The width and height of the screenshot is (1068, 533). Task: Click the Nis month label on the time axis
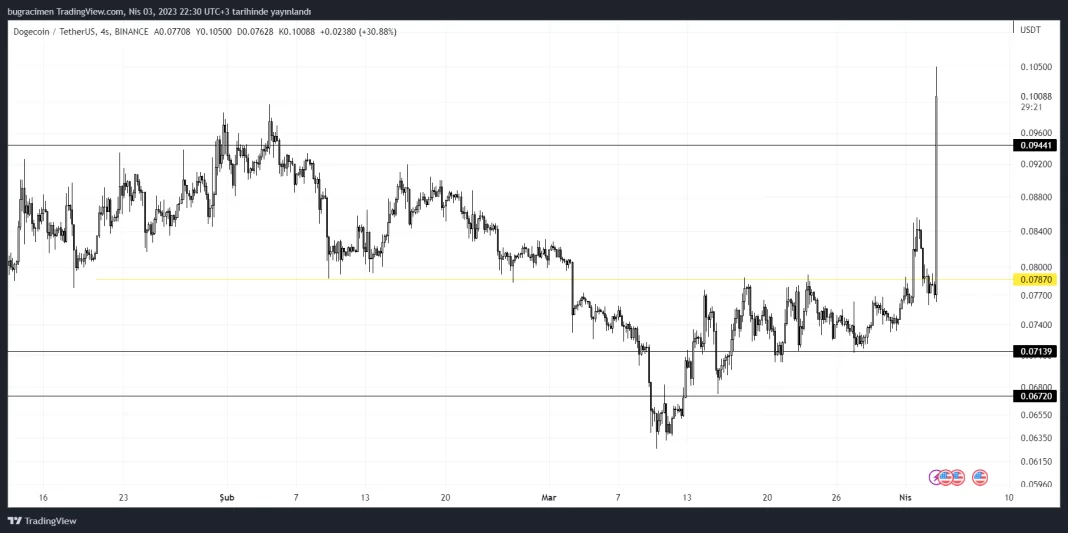point(905,497)
